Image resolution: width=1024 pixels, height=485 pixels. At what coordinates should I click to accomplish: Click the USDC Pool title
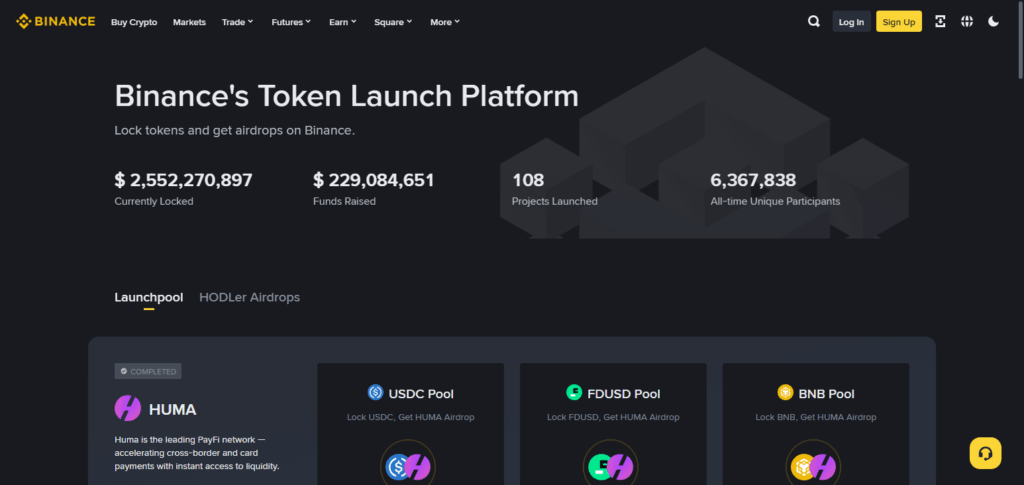pos(421,394)
